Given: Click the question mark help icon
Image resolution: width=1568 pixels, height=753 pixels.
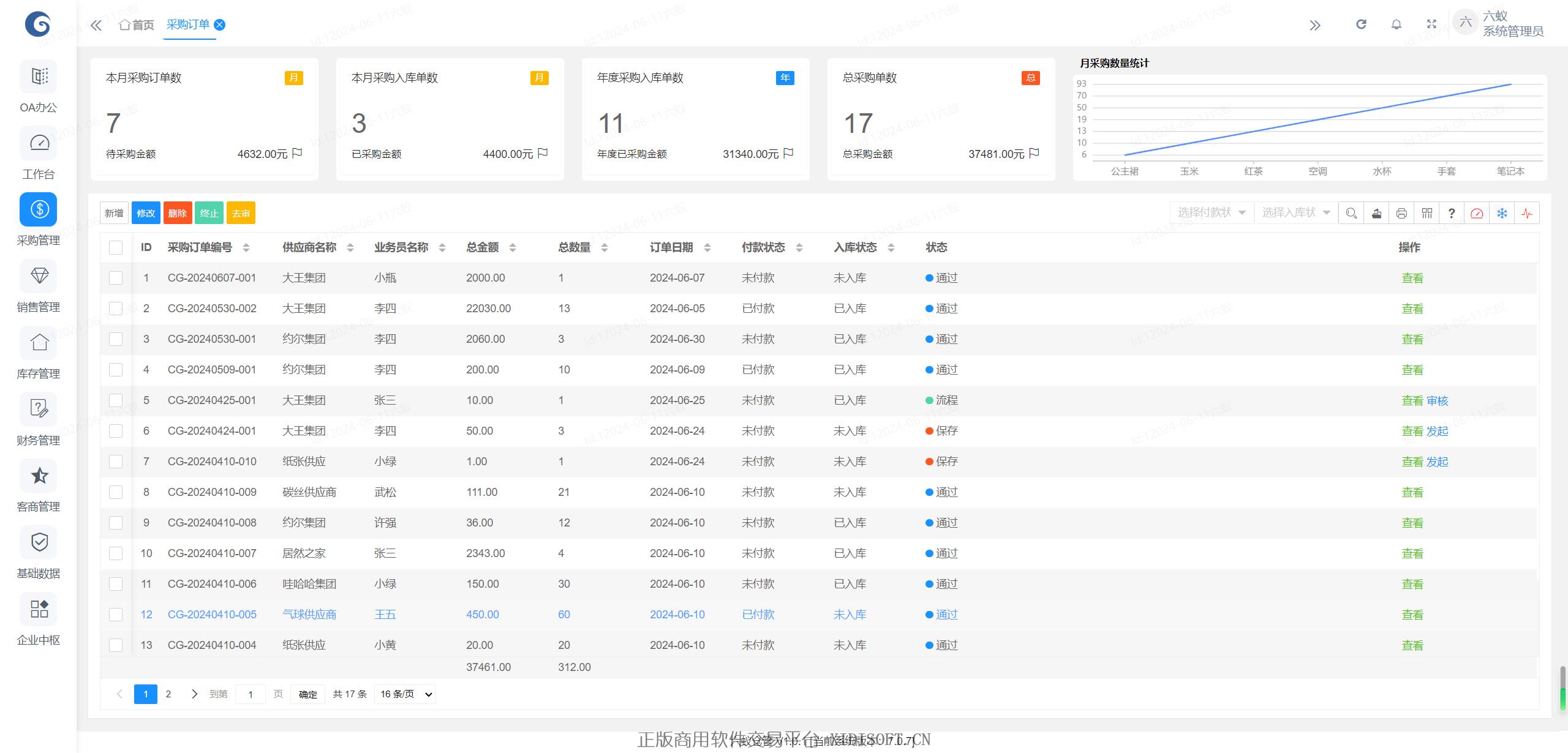Looking at the screenshot, I should click(1452, 213).
